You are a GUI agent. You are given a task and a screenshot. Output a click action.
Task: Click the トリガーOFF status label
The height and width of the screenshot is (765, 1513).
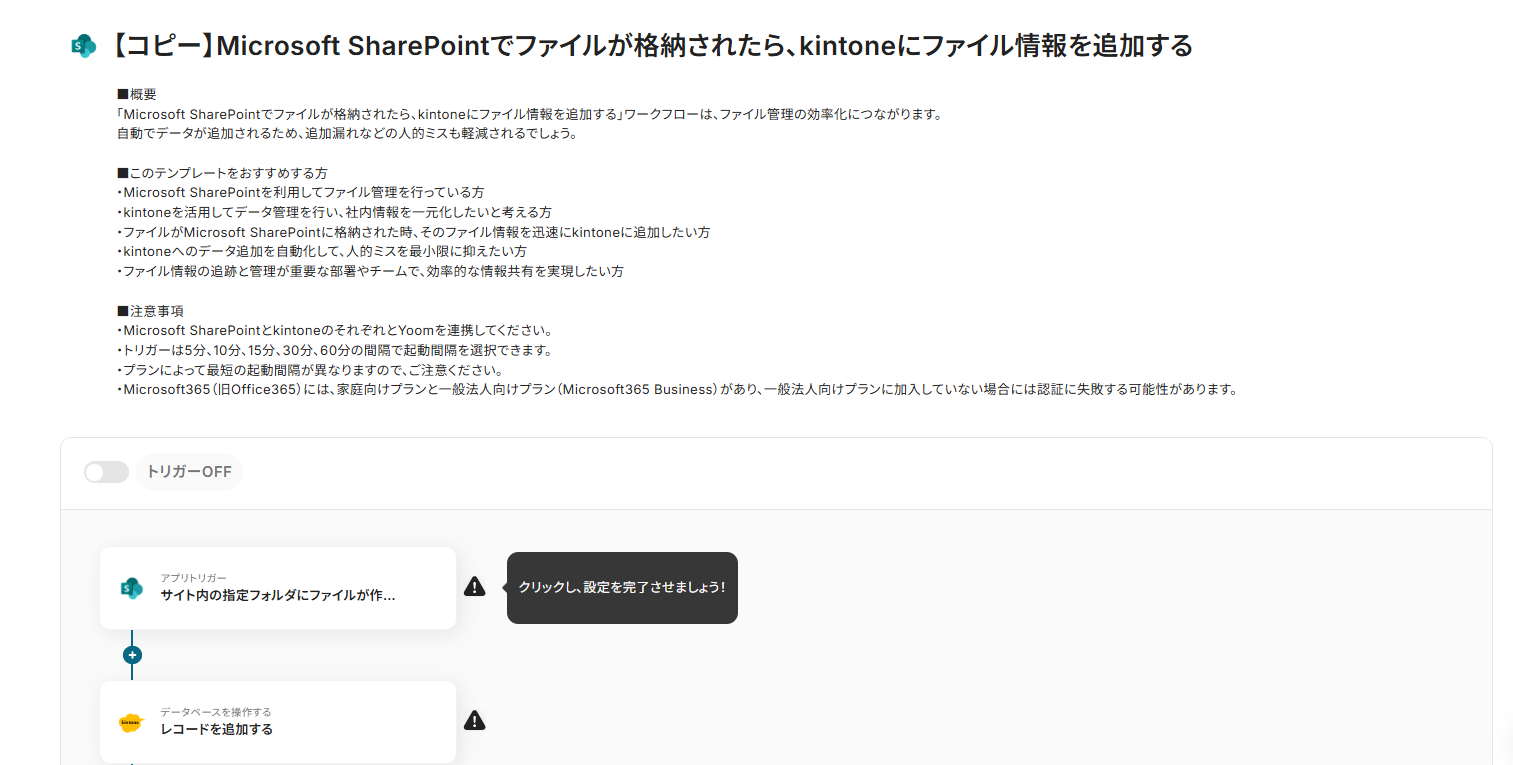tap(189, 472)
